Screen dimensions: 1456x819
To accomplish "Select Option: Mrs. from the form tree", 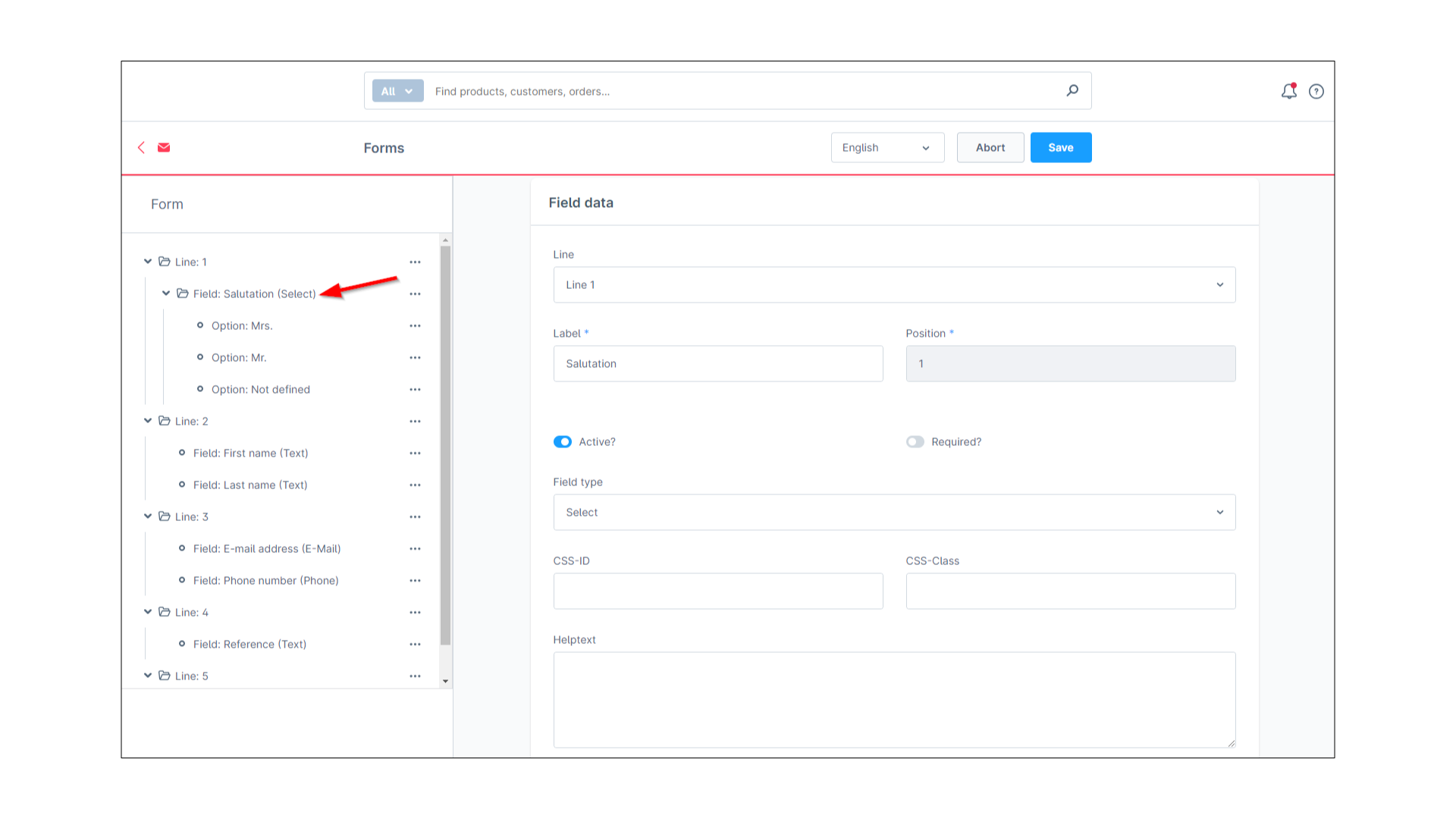I will [x=242, y=325].
